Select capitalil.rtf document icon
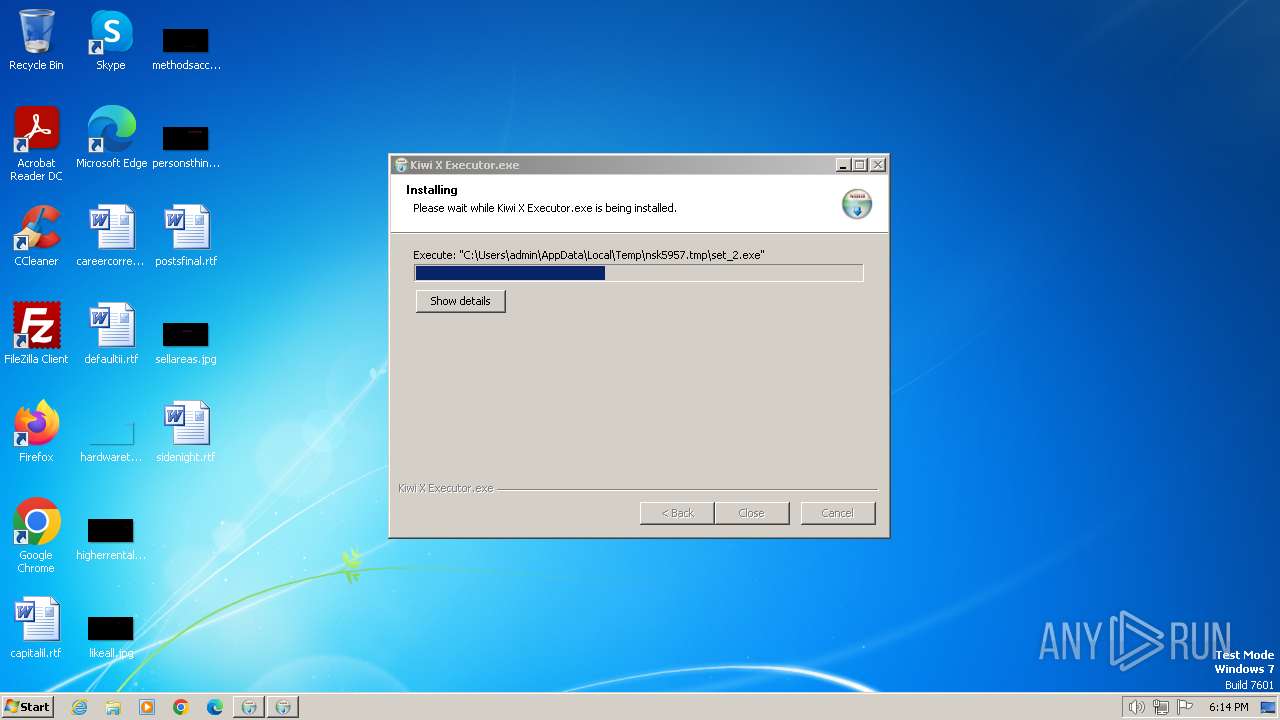The image size is (1280, 720). 36,627
